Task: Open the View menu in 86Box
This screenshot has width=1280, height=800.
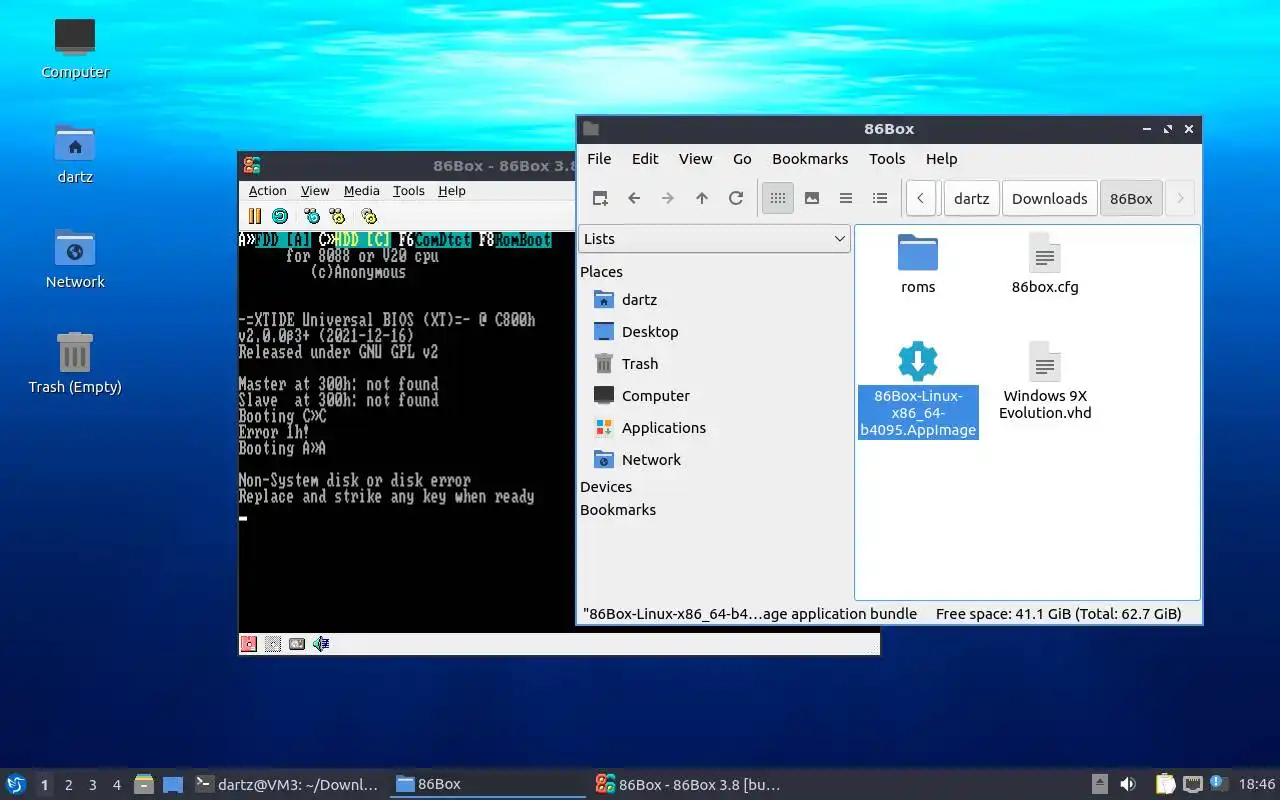Action: click(315, 191)
